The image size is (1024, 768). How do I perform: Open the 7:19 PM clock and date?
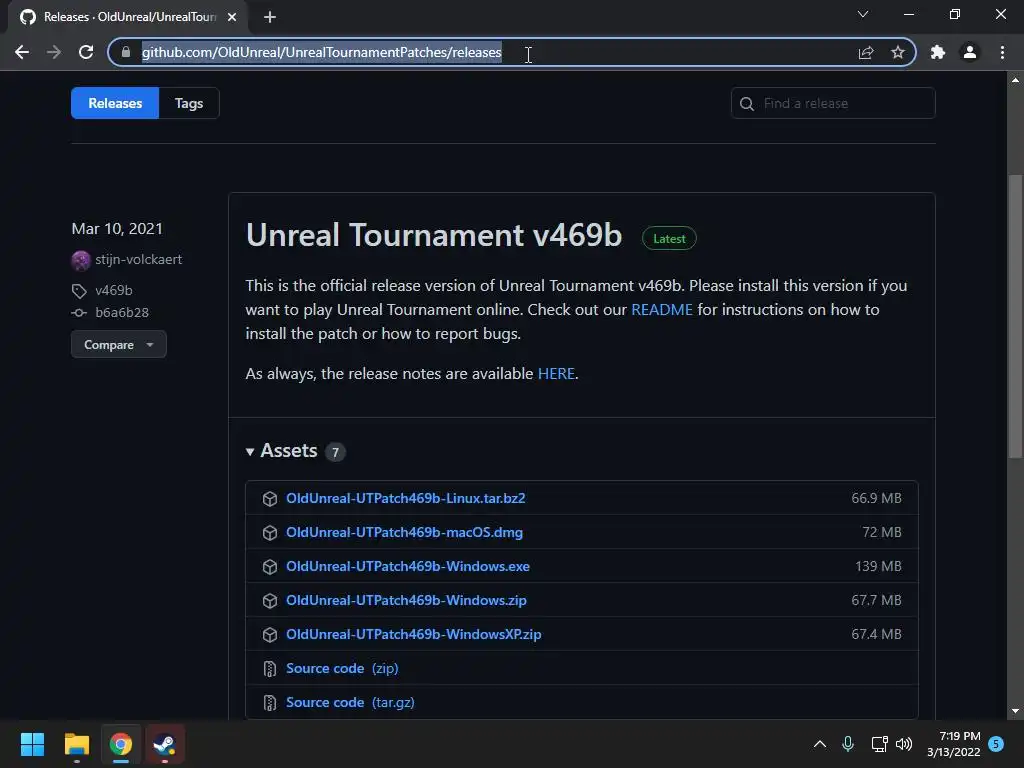(x=954, y=744)
